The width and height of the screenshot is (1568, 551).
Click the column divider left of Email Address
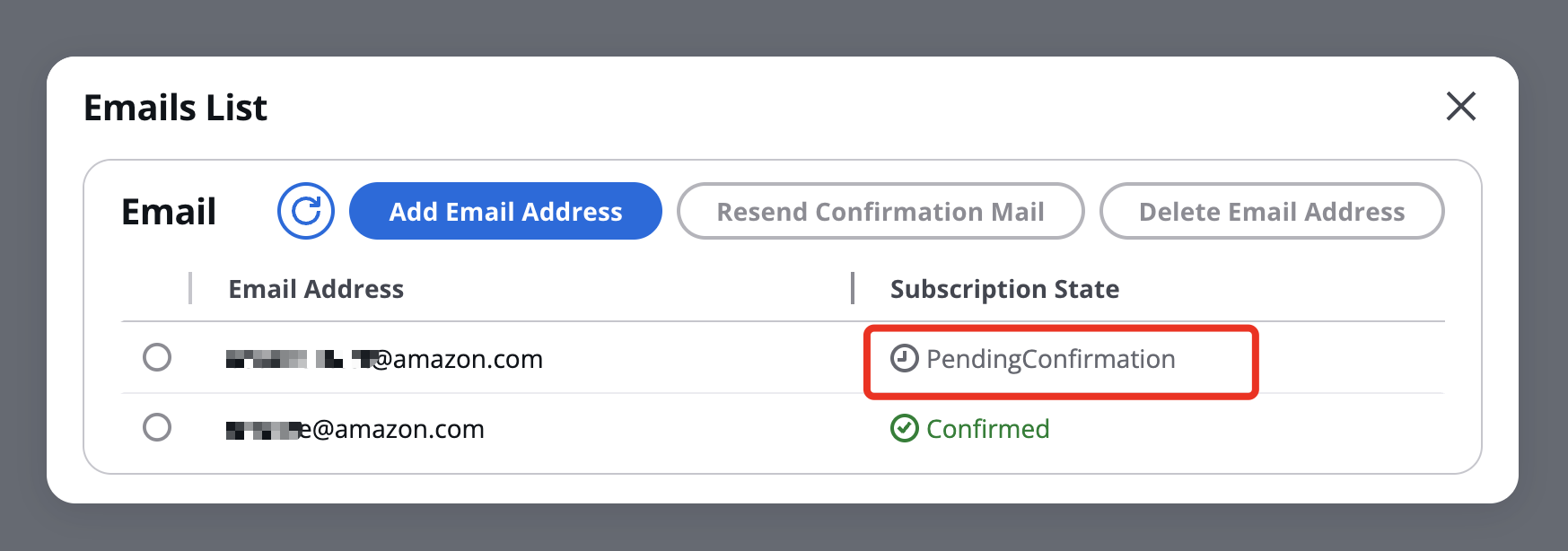[190, 288]
